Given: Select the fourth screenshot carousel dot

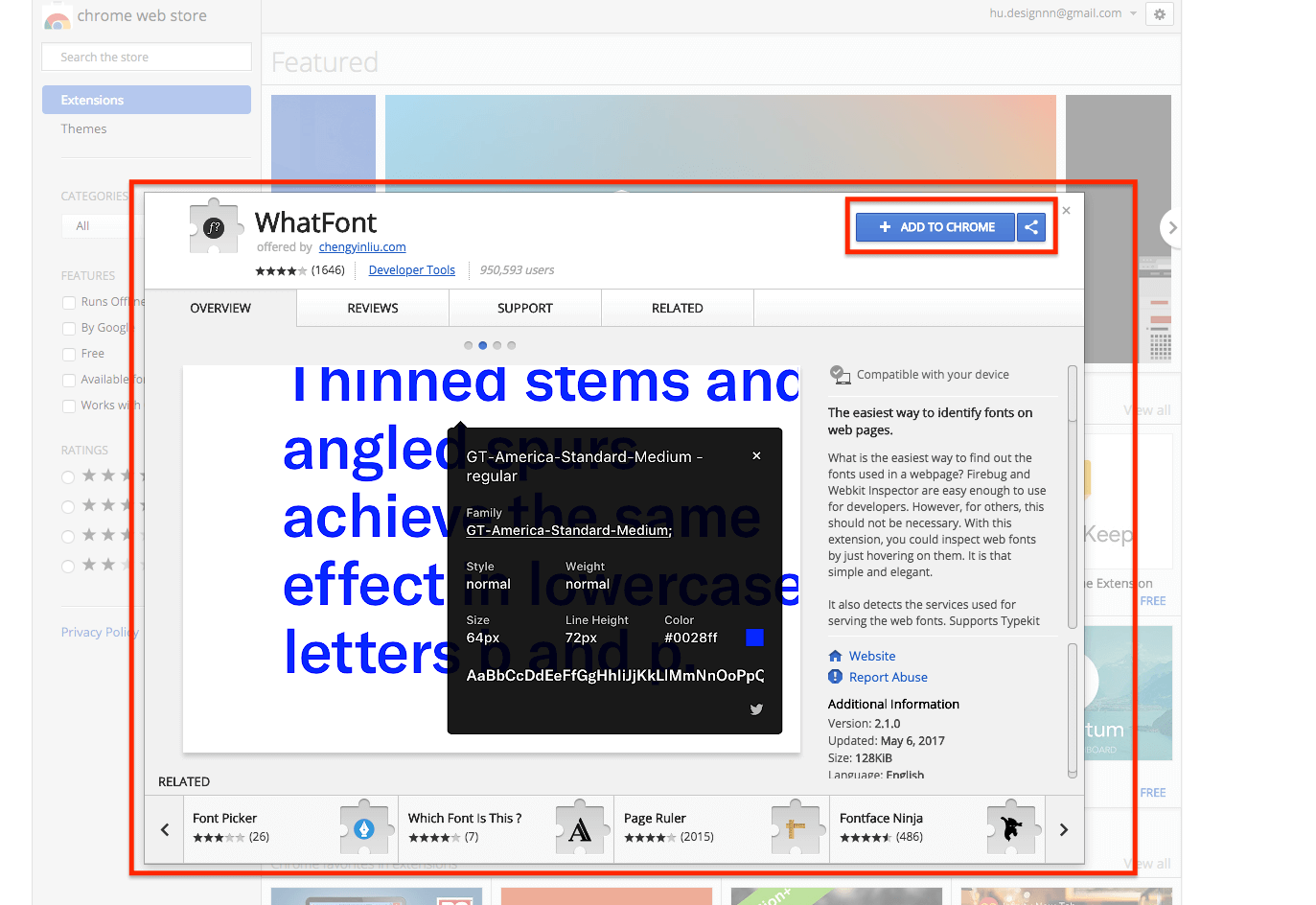Looking at the screenshot, I should click(x=511, y=345).
